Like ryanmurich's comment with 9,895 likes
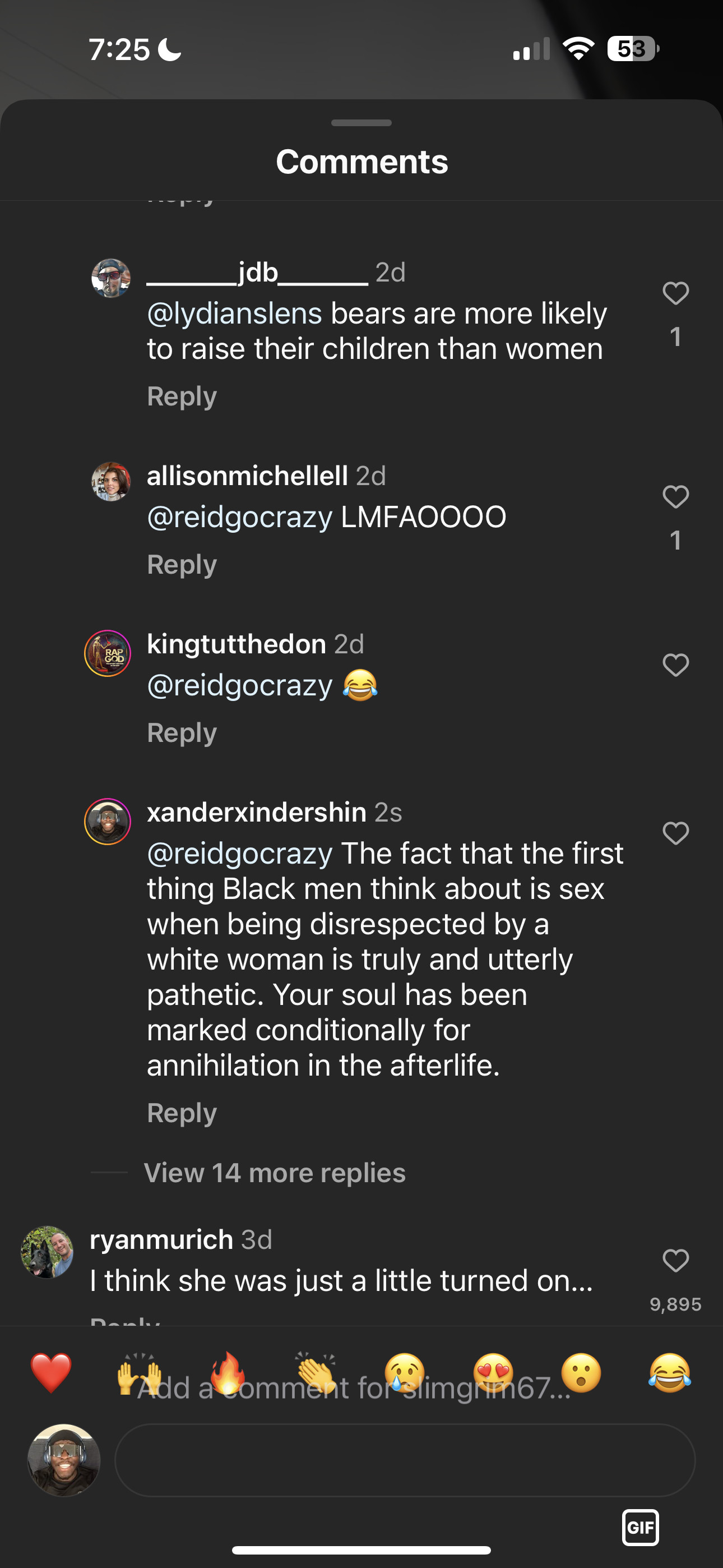723x1568 pixels. tap(675, 1261)
